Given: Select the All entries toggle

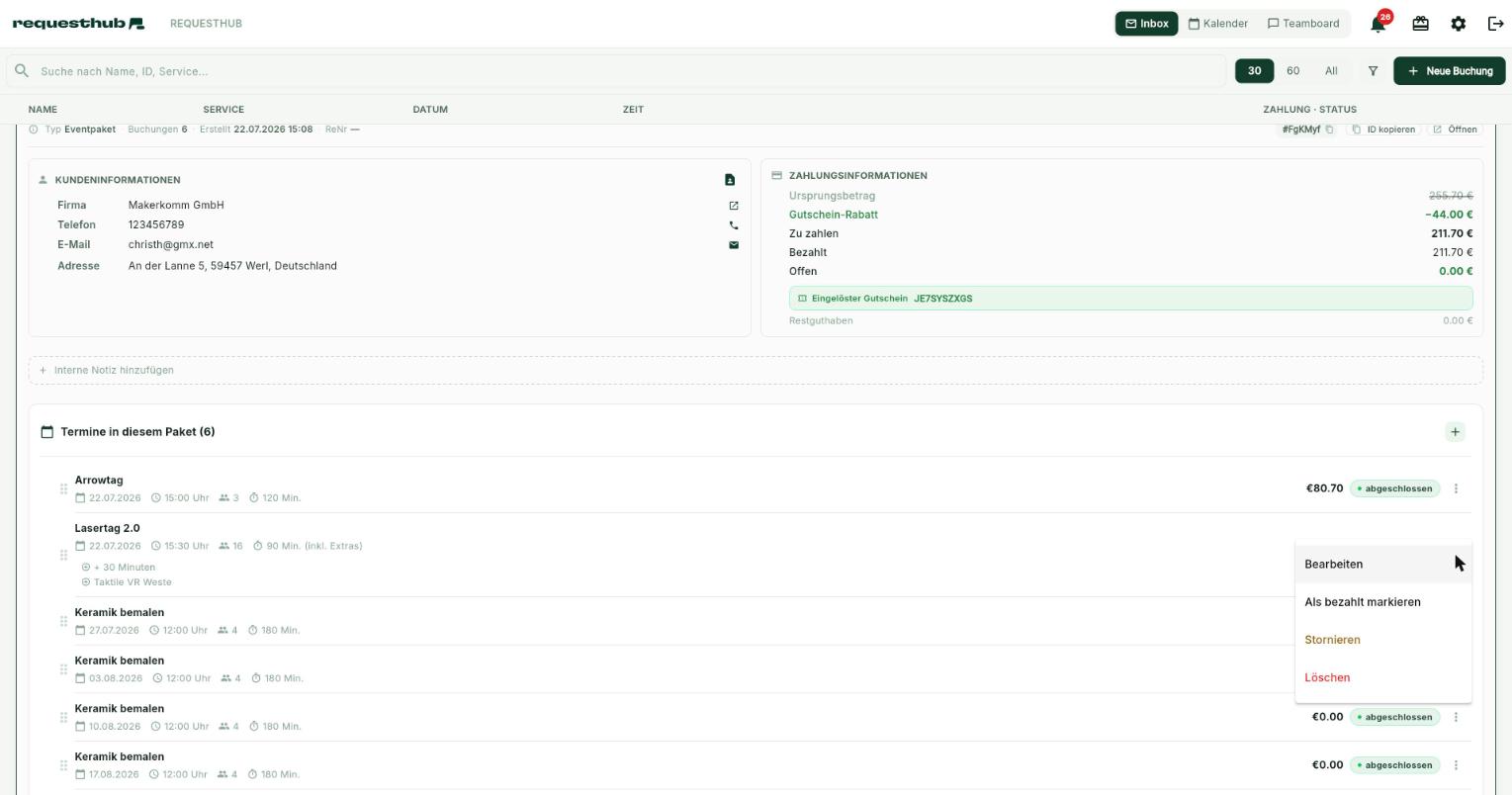Looking at the screenshot, I should pos(1331,71).
